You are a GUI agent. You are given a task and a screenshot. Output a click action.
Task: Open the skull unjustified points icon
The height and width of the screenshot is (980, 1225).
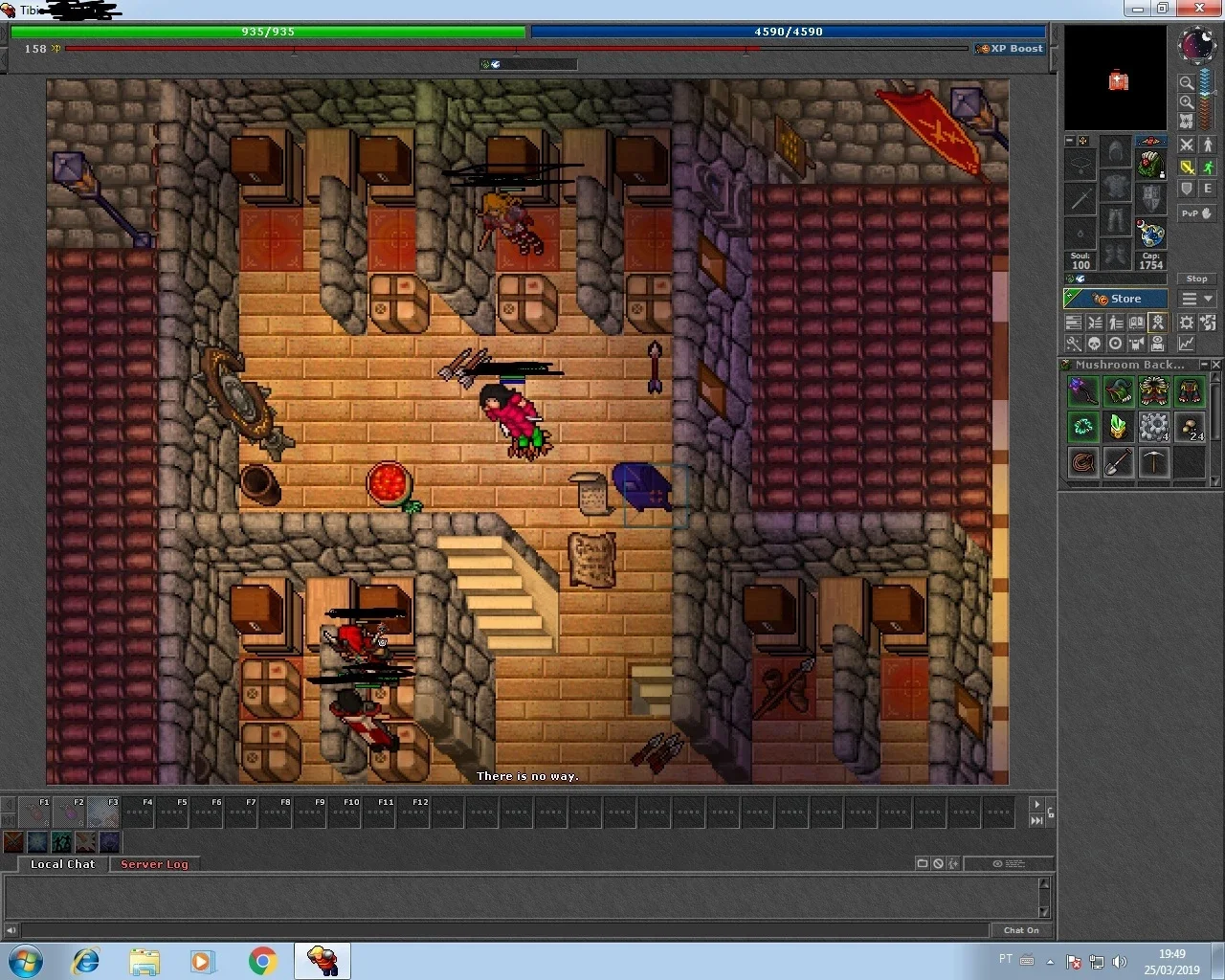click(x=1094, y=344)
